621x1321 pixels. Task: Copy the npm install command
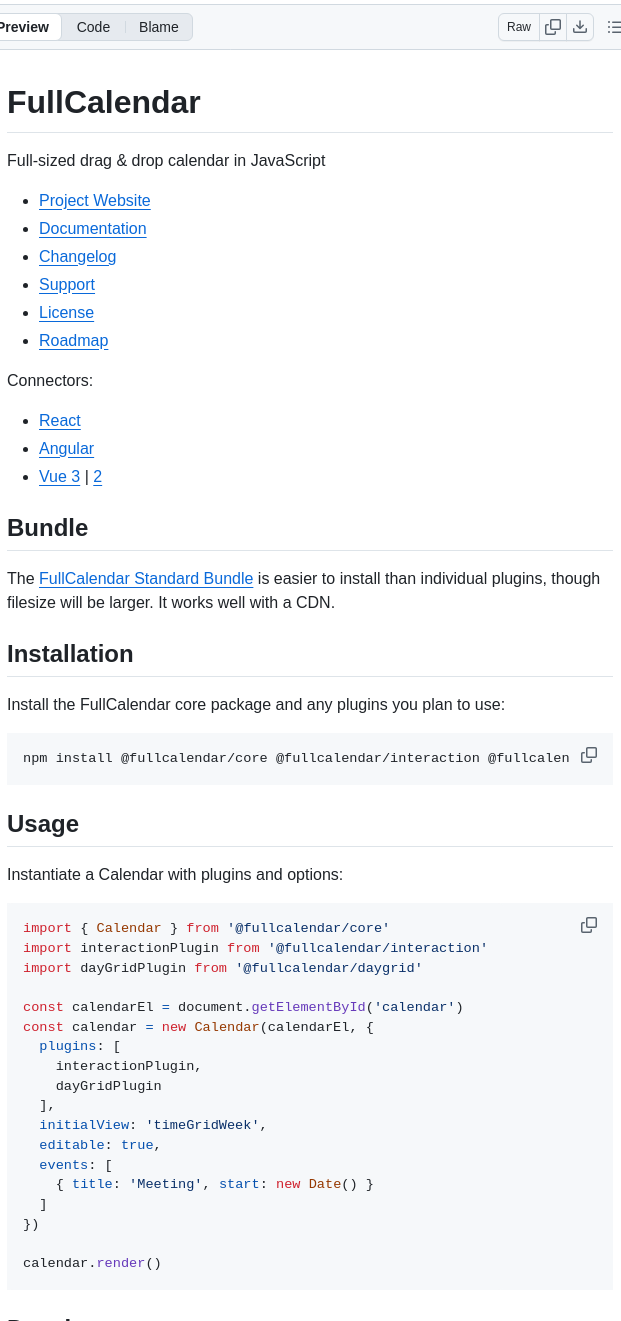589,755
